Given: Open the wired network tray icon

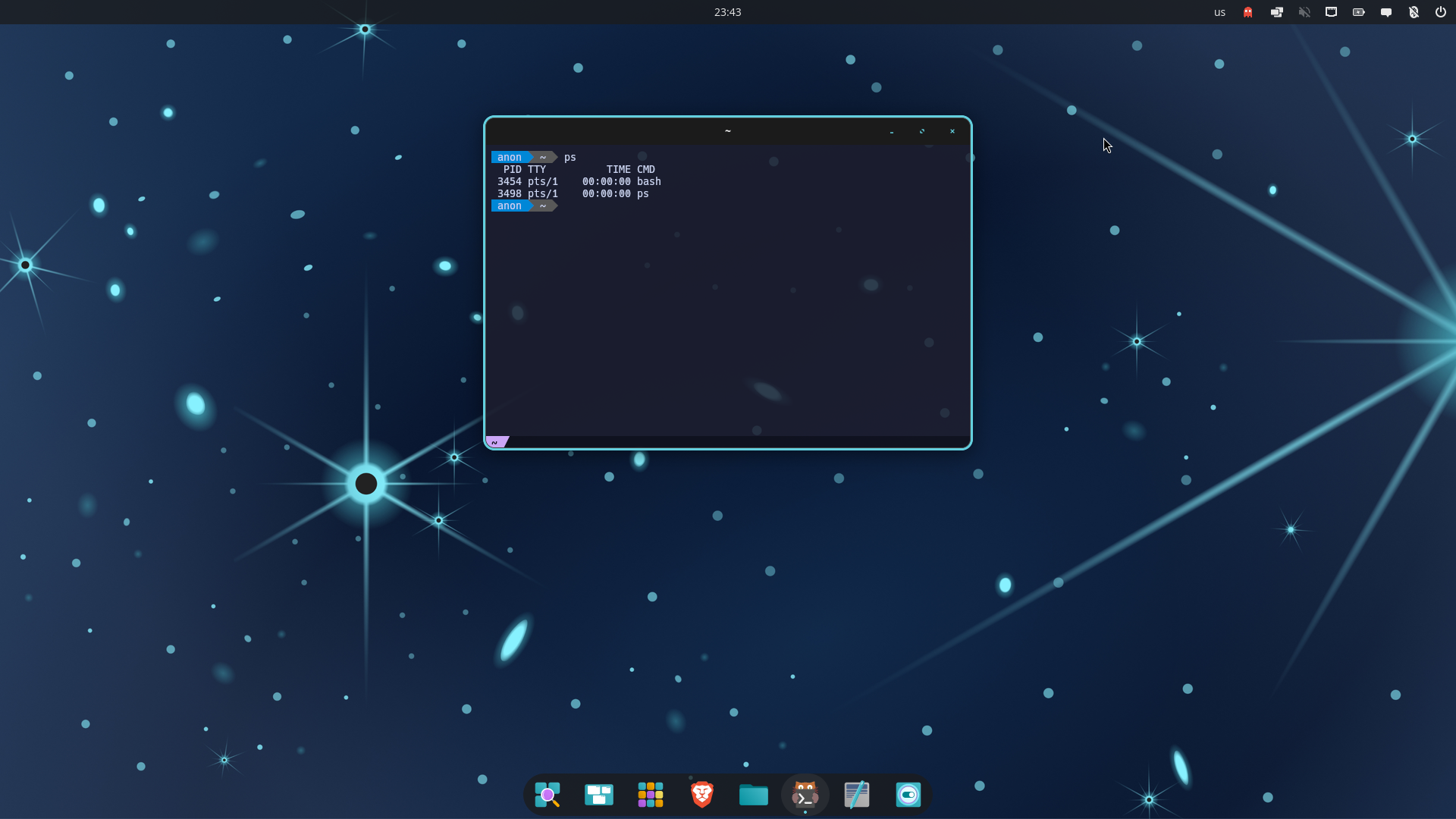Looking at the screenshot, I should [1331, 12].
